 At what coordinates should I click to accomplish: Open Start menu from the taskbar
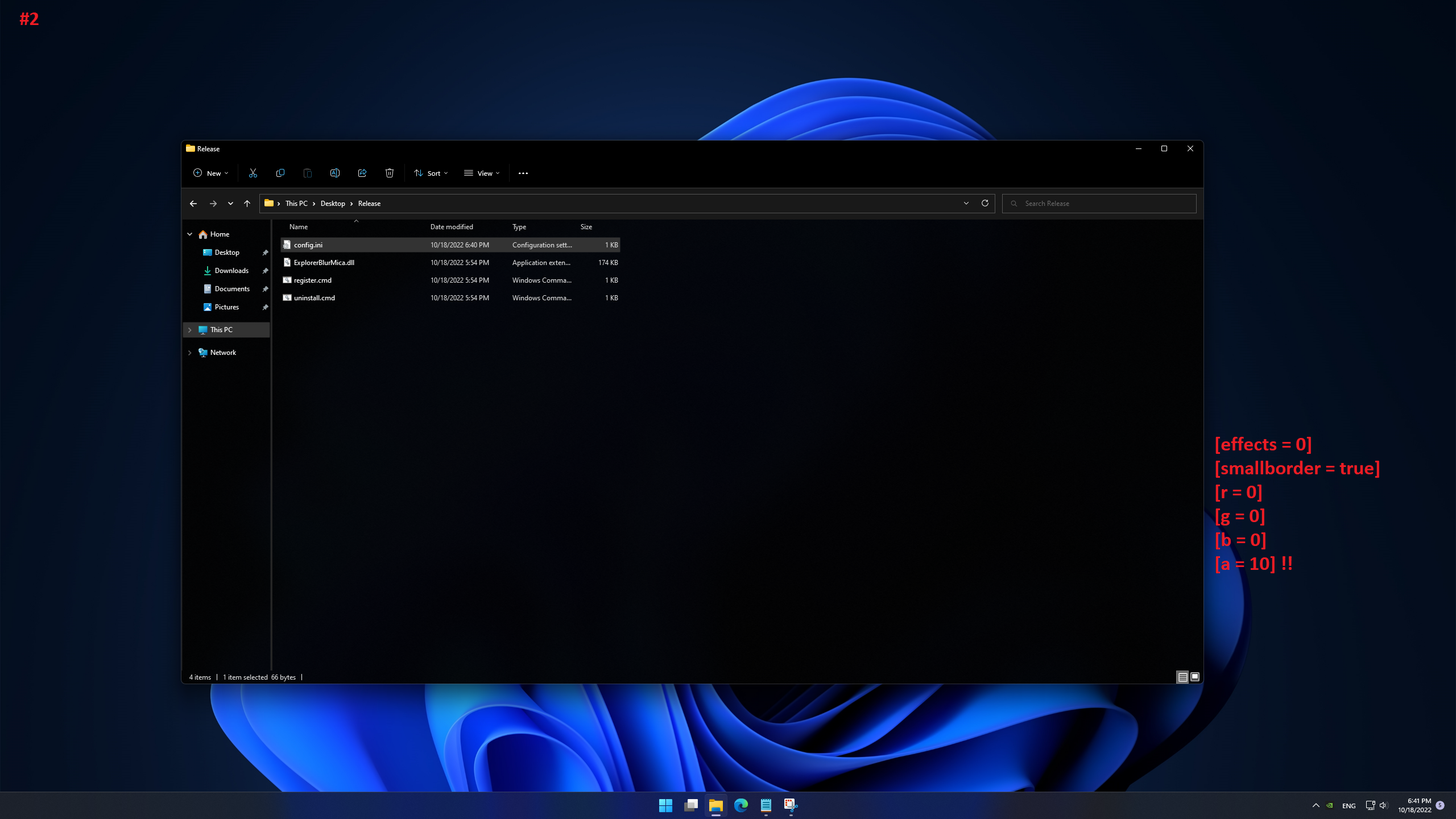(665, 805)
